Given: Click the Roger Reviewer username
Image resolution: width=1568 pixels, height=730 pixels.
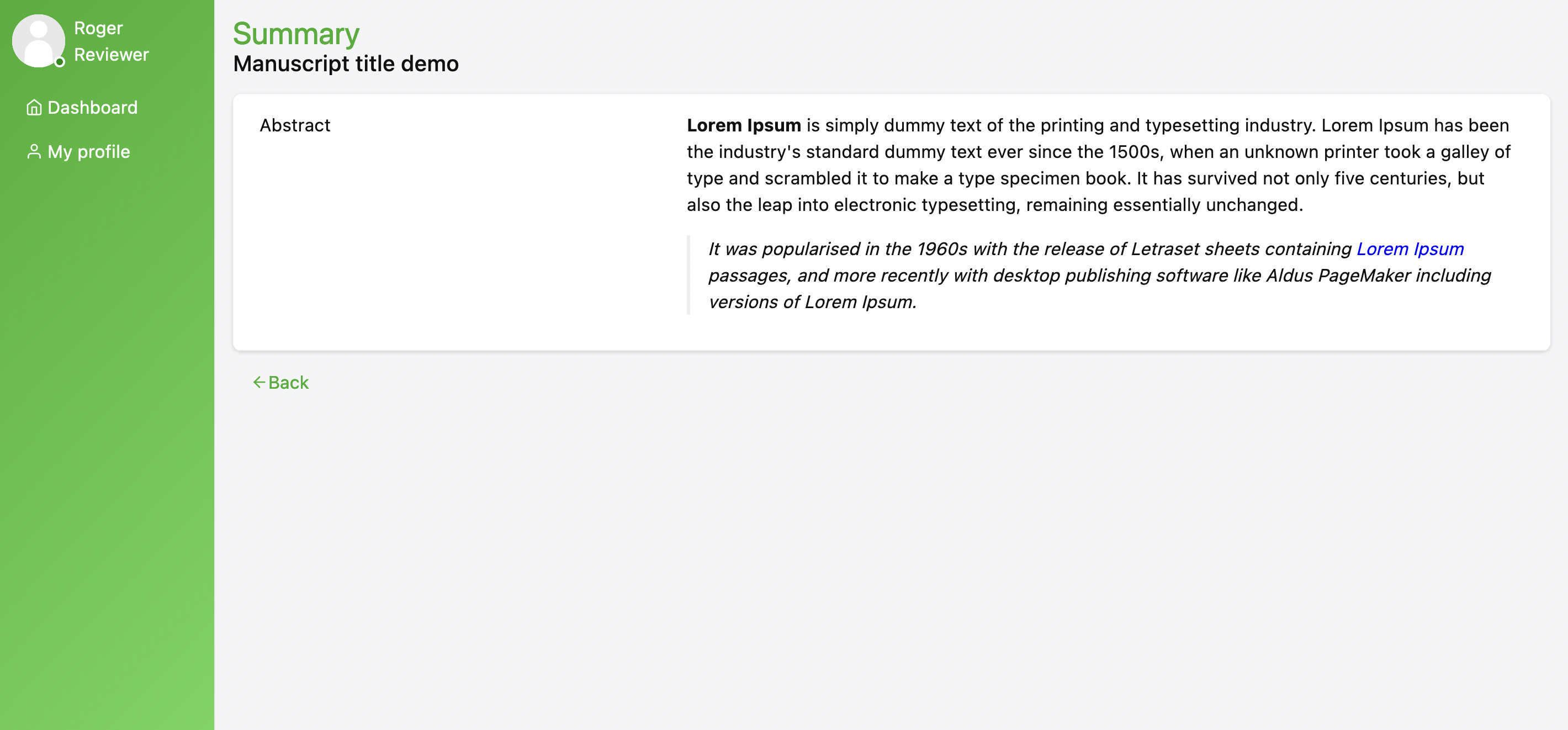Looking at the screenshot, I should tap(112, 41).
